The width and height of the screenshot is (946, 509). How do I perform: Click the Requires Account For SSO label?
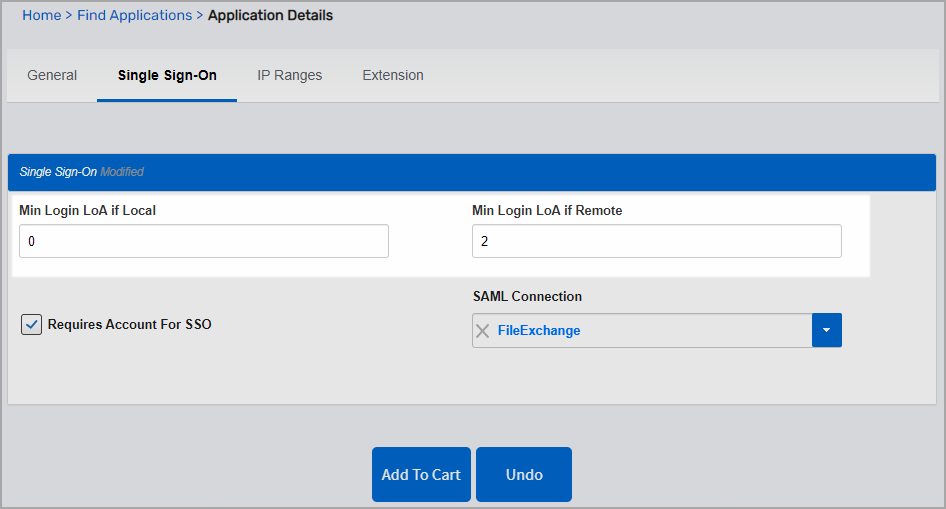coord(129,324)
